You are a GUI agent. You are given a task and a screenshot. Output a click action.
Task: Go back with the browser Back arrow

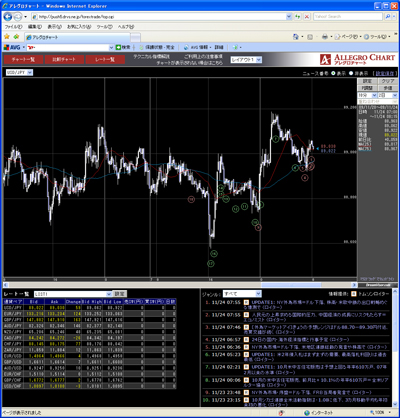click(x=8, y=16)
